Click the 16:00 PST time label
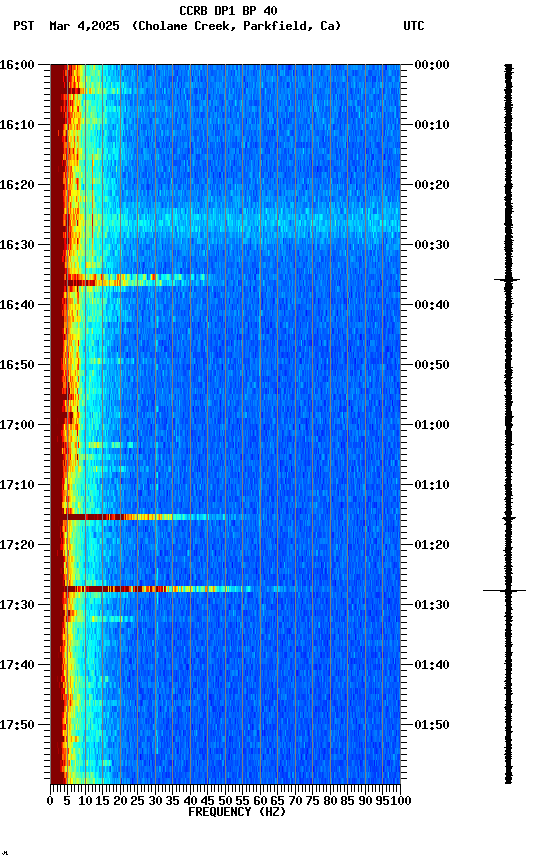 (x=17, y=65)
